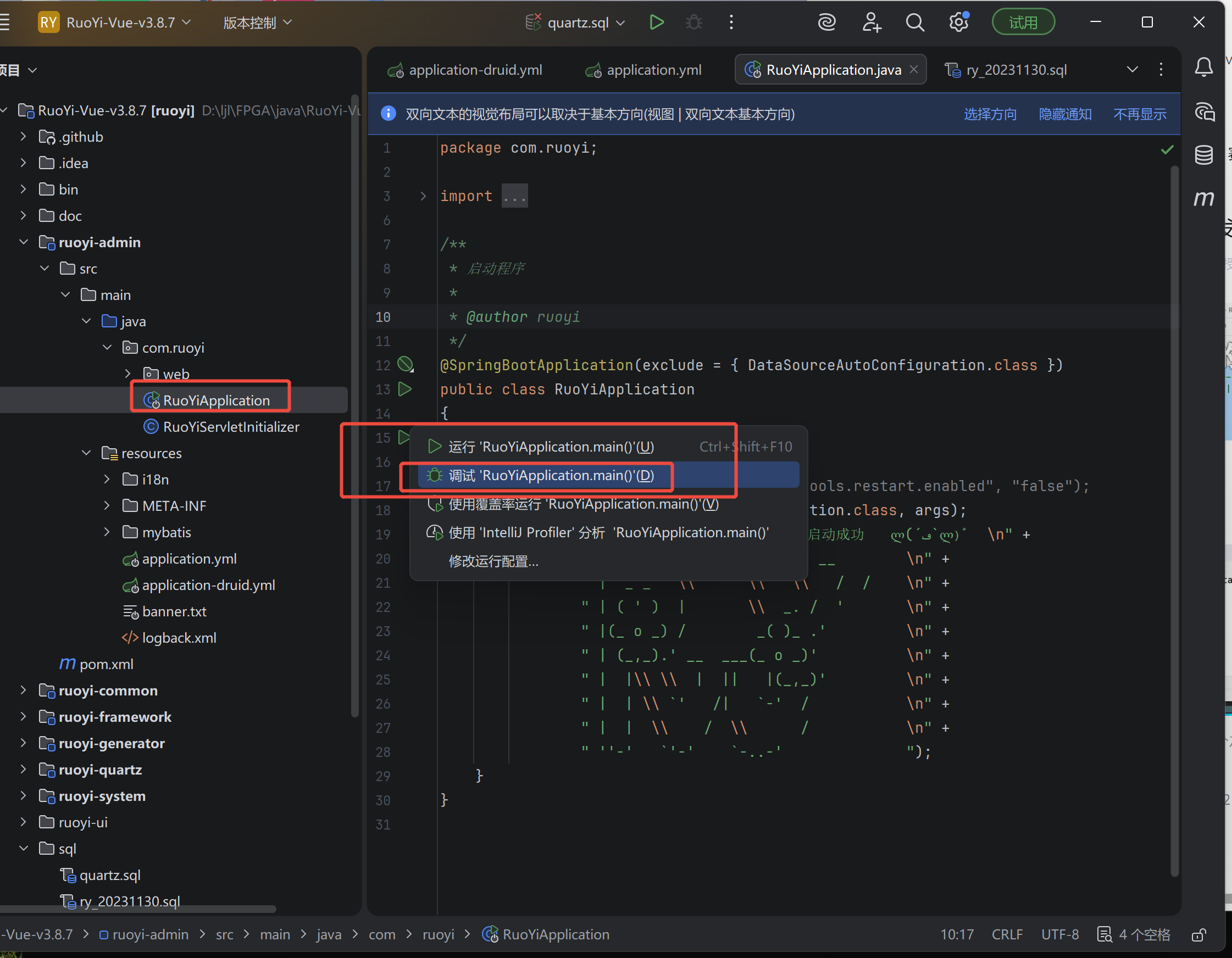1232x958 pixels.
Task: Click the green Run button in toolbar
Action: tap(656, 23)
